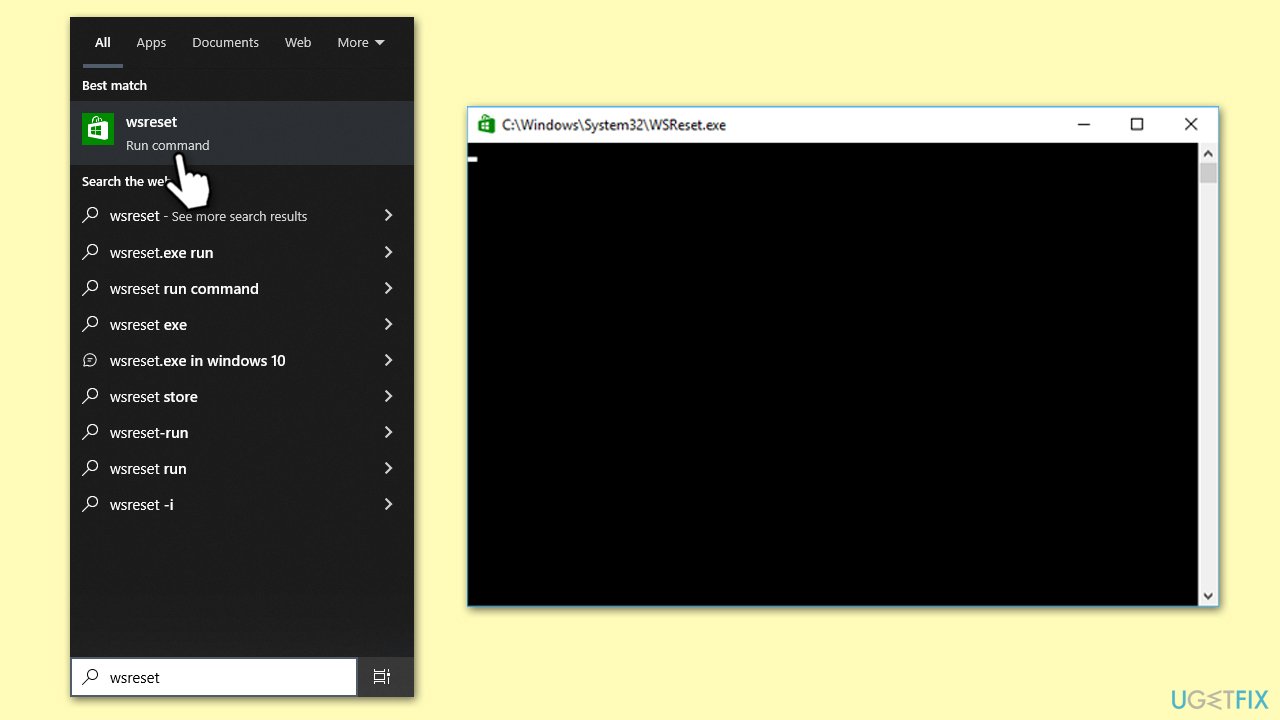Click the search icon beside 'wsreset -i'
The height and width of the screenshot is (720, 1280).
pyautogui.click(x=91, y=504)
